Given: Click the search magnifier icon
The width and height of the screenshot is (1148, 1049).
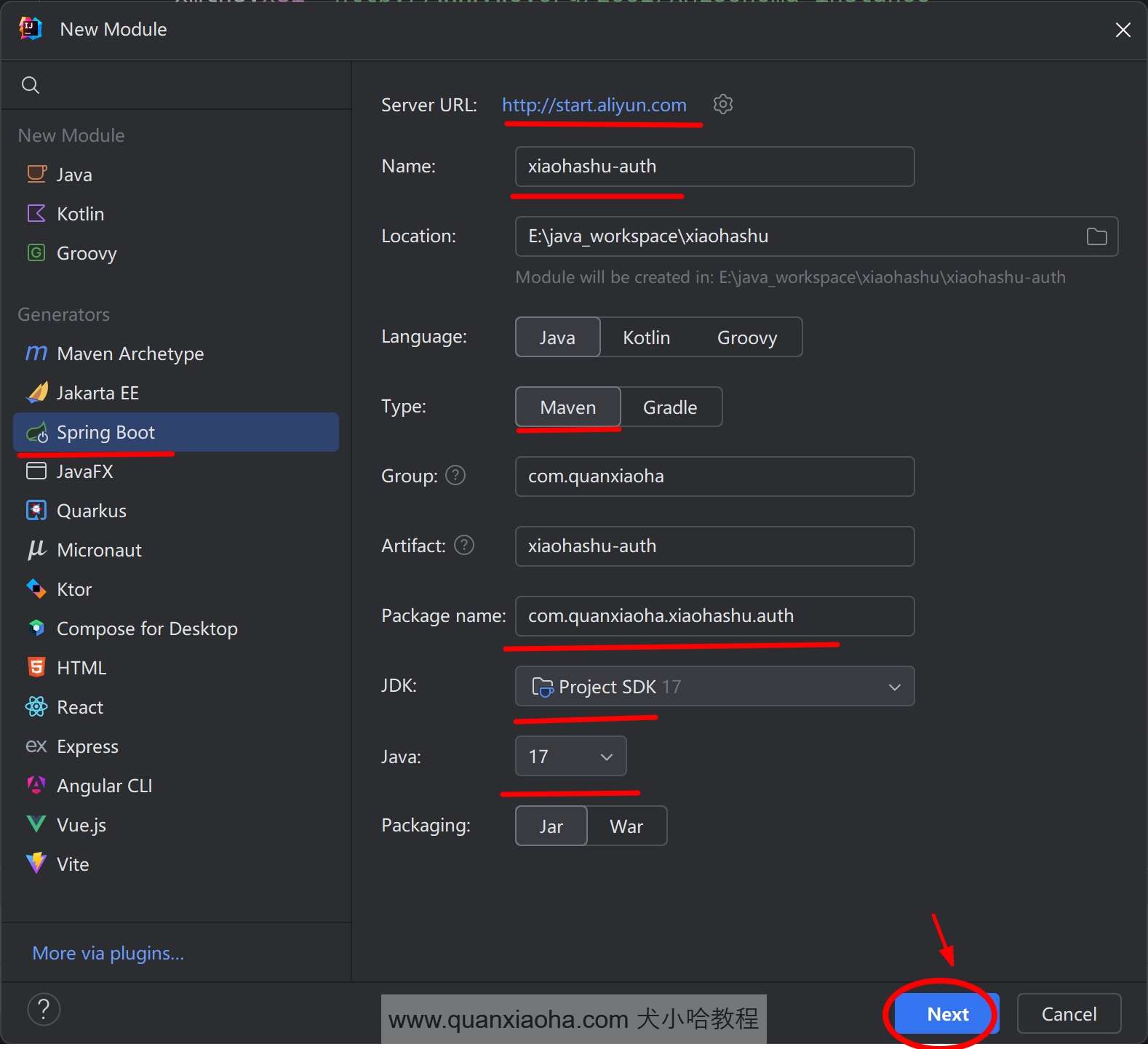Looking at the screenshot, I should pyautogui.click(x=31, y=85).
